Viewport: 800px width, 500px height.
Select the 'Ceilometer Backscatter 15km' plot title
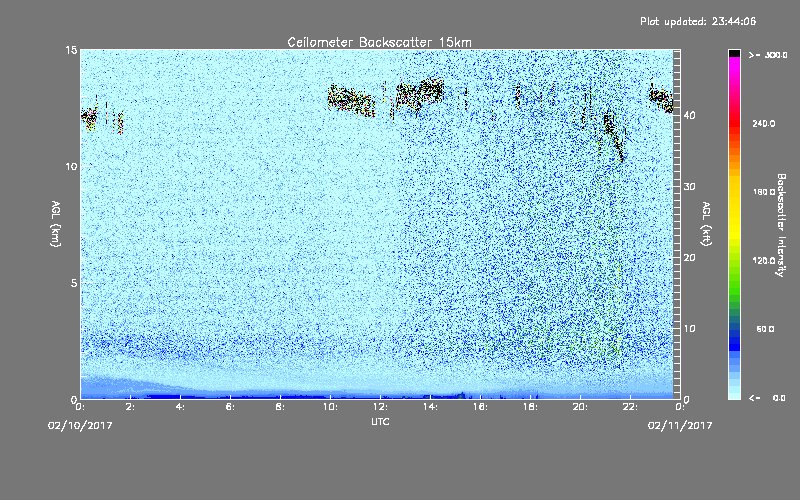tap(380, 42)
